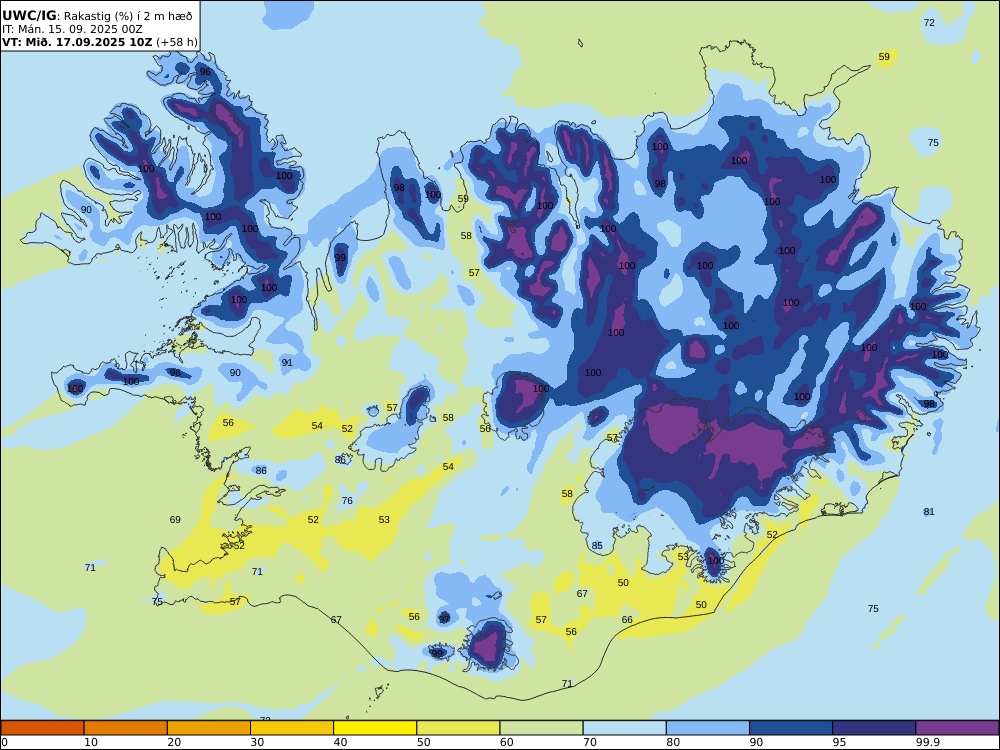The image size is (1000, 750).
Task: Click the '91' humidity value on the map
Action: click(287, 363)
